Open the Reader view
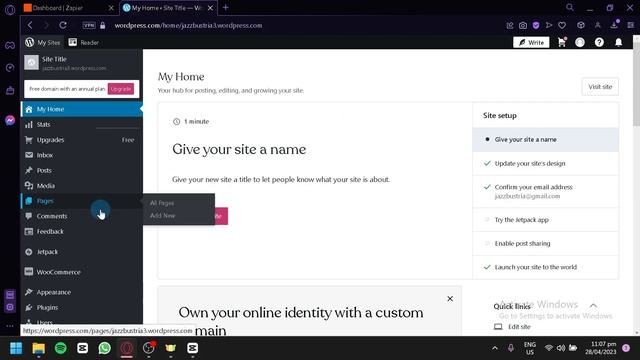This screenshot has width=640, height=360. (x=84, y=42)
